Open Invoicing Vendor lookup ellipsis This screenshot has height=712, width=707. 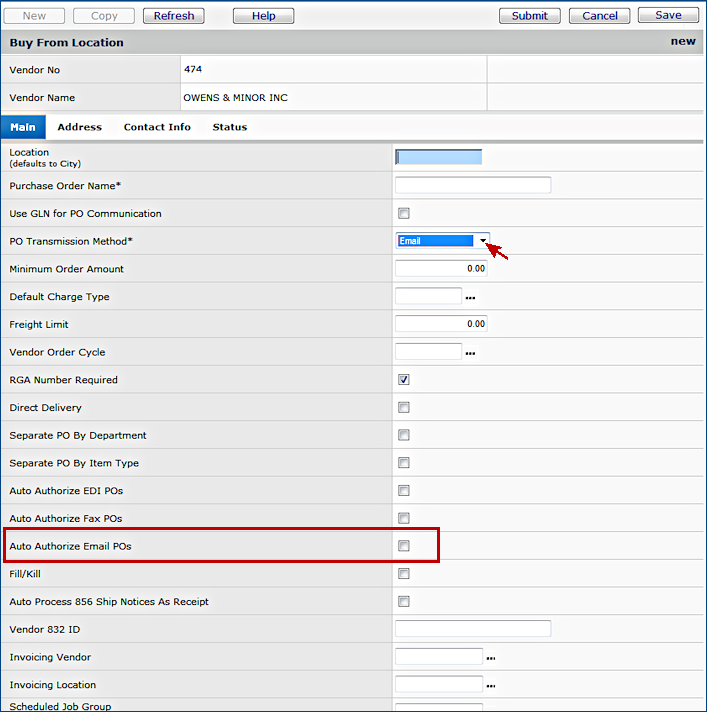[x=491, y=658]
